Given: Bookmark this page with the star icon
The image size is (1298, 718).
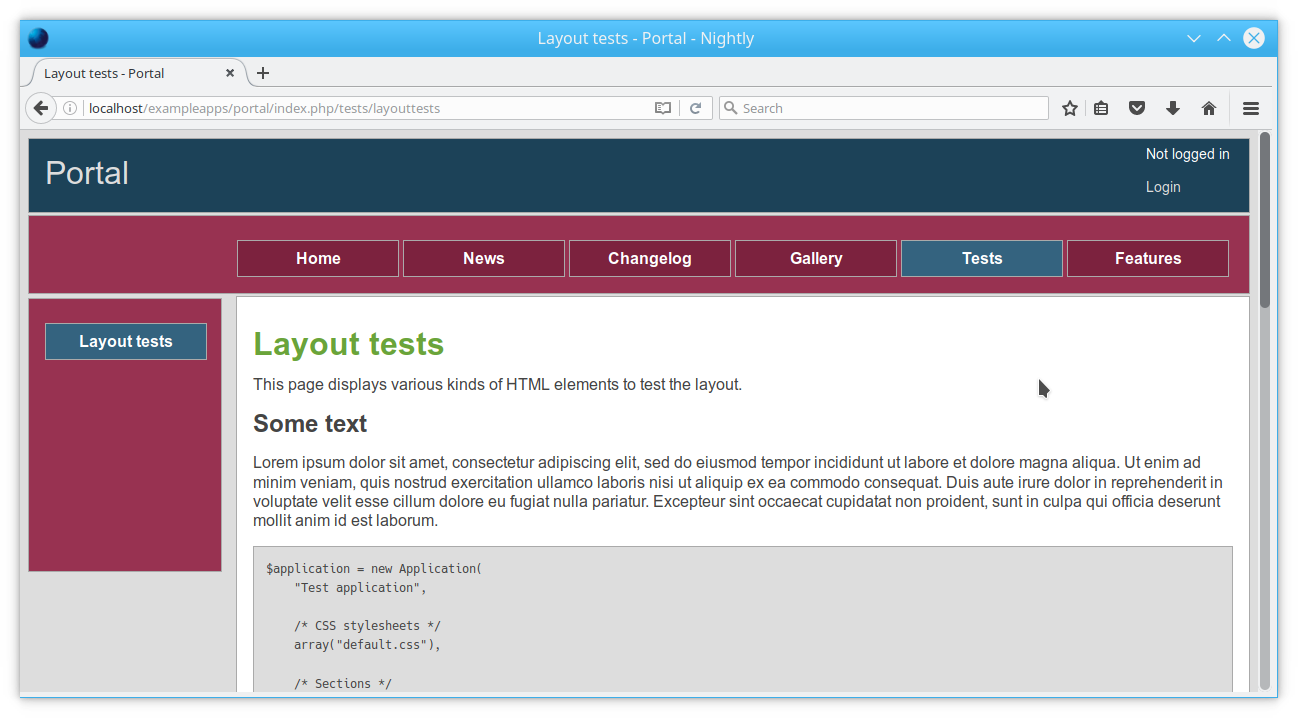Looking at the screenshot, I should coord(1070,108).
